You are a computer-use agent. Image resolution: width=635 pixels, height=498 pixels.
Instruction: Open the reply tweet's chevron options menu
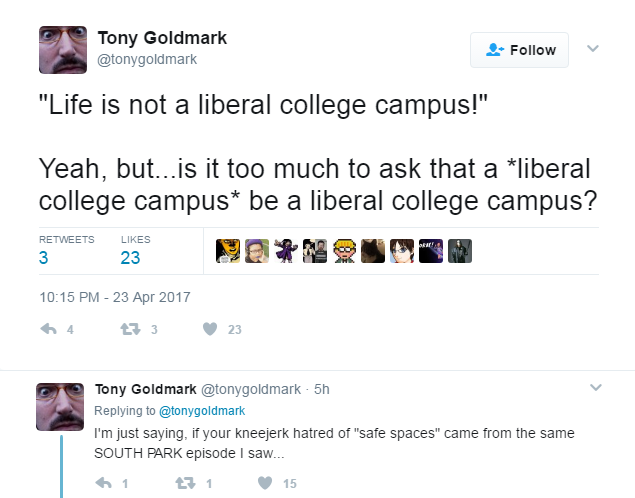click(x=596, y=387)
